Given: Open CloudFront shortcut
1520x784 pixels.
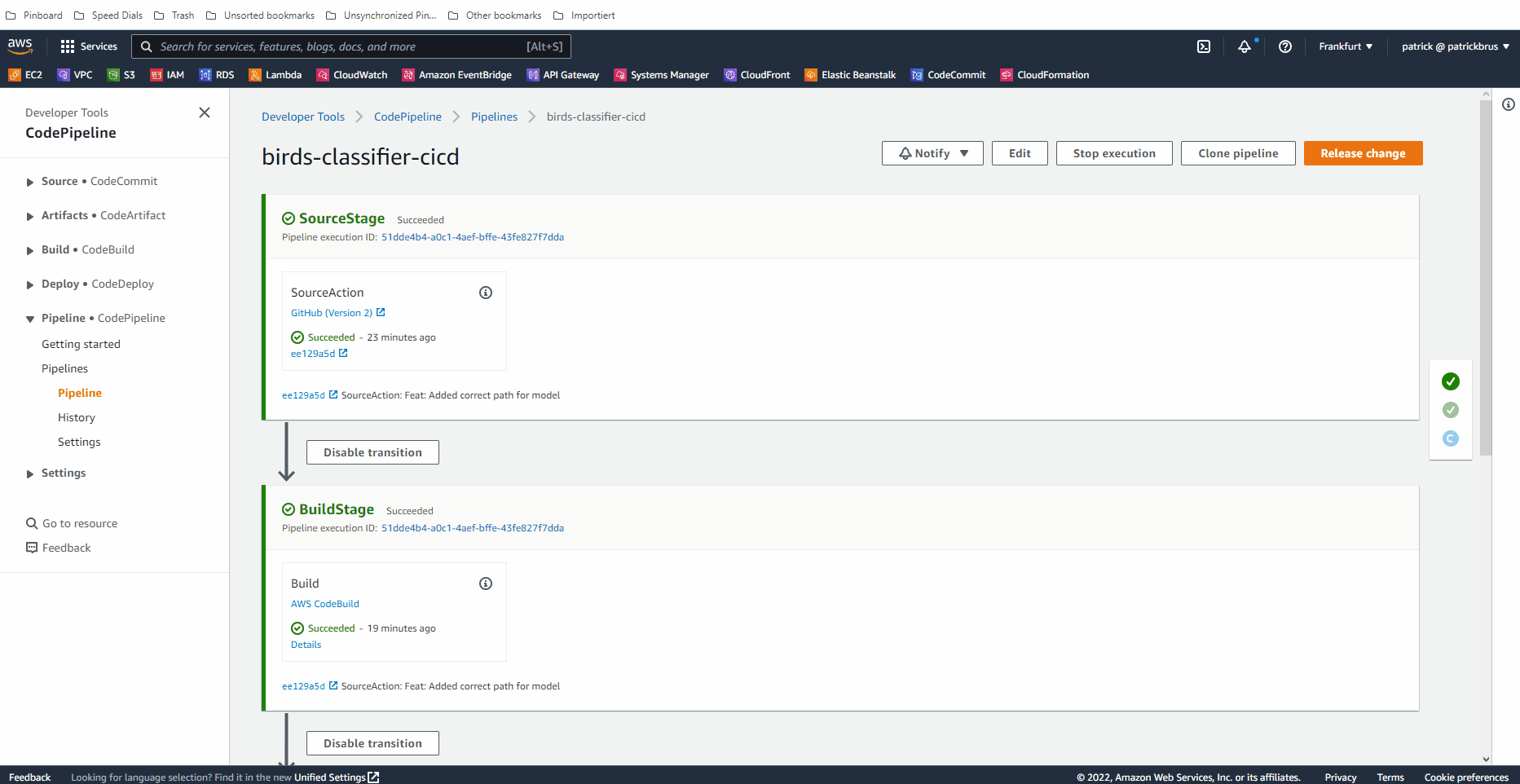Looking at the screenshot, I should tap(757, 75).
